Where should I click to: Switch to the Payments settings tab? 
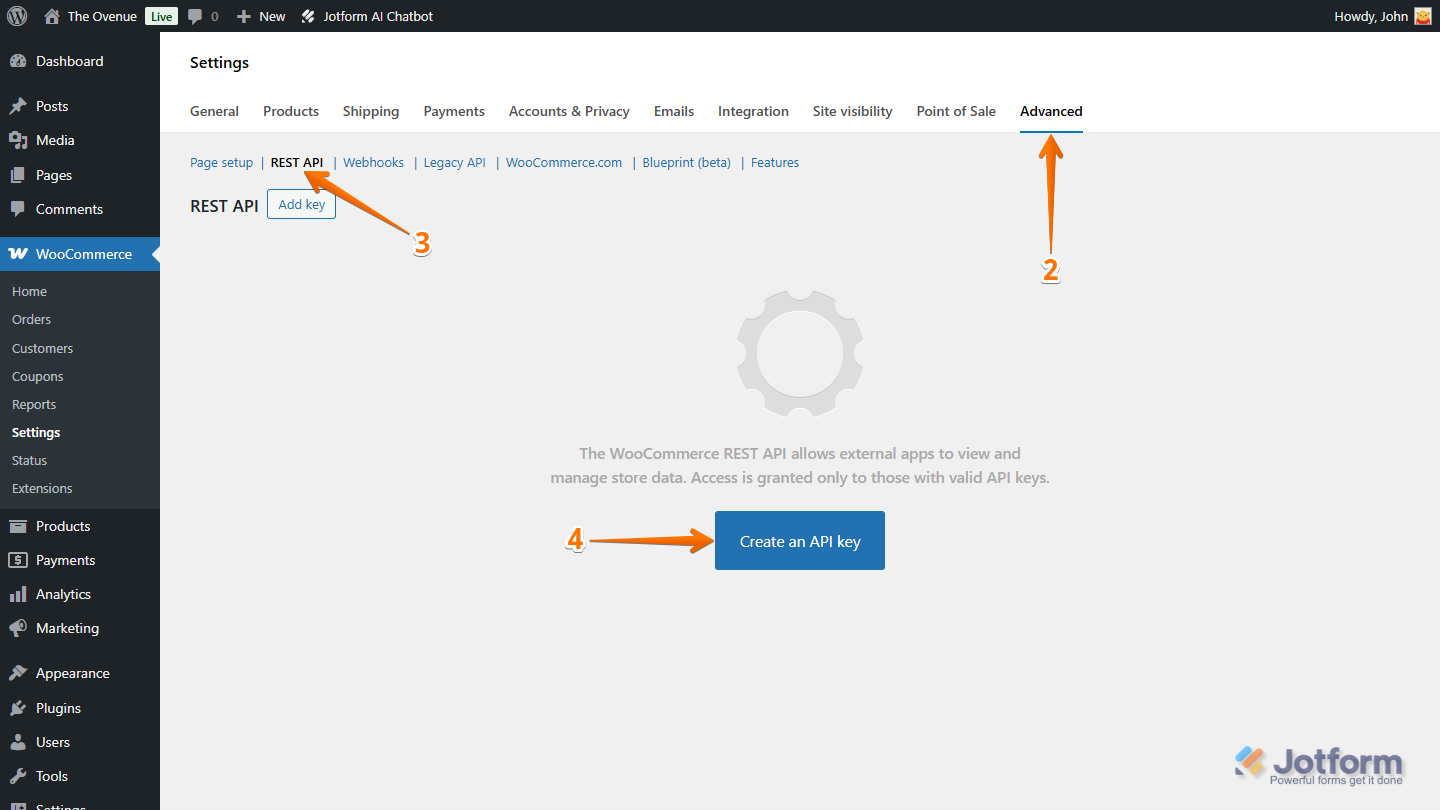(x=453, y=111)
